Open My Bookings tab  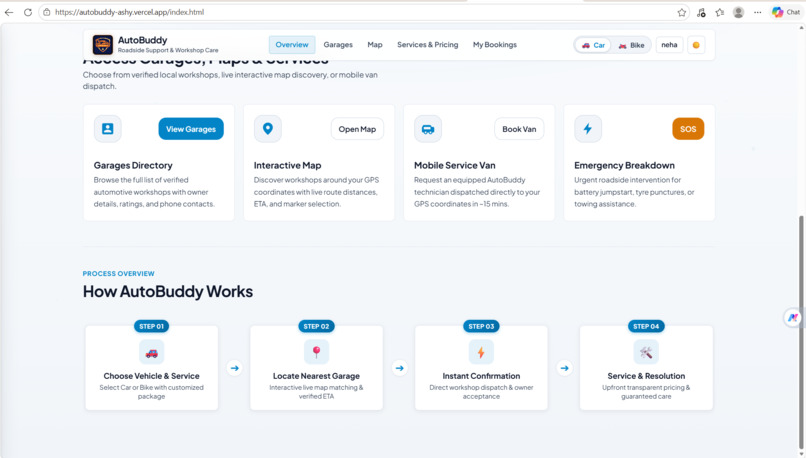pyautogui.click(x=495, y=45)
